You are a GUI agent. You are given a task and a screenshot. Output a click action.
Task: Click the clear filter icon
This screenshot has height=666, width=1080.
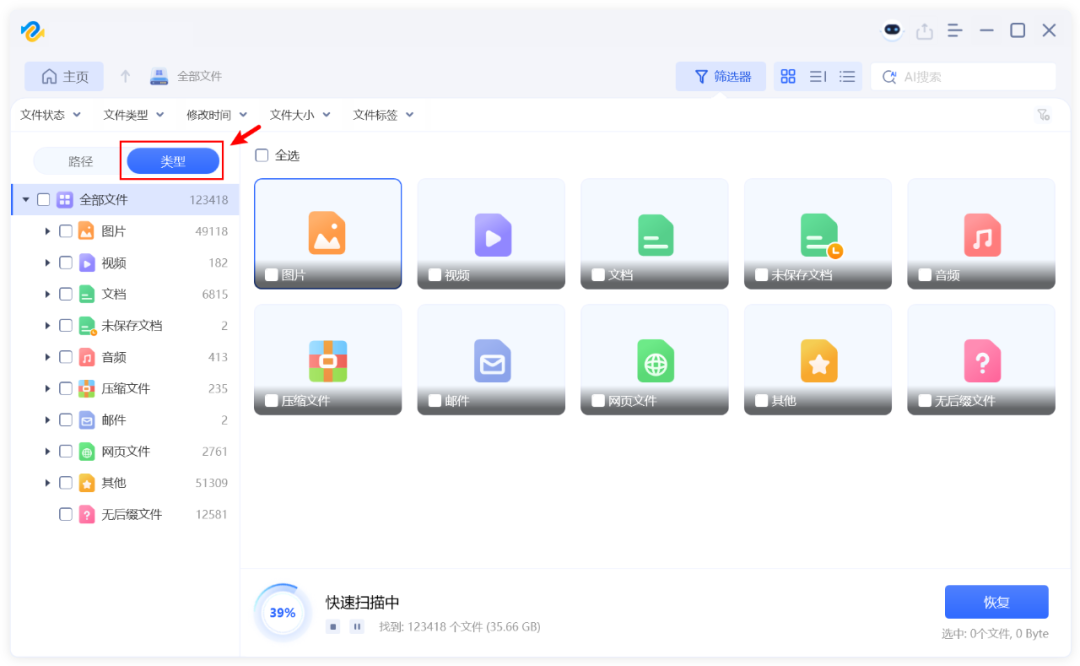(1043, 114)
